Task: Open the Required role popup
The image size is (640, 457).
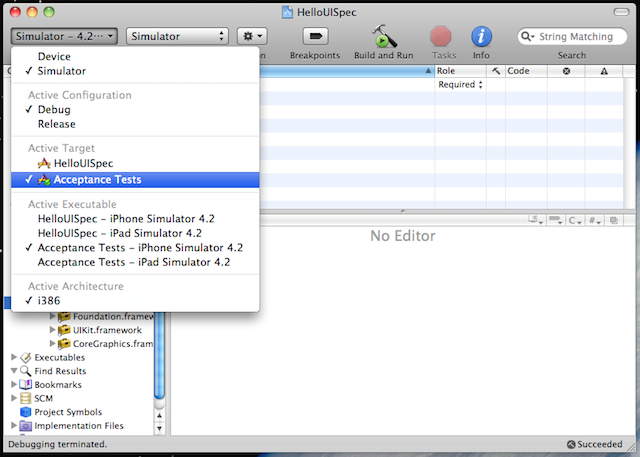Action: tap(460, 84)
